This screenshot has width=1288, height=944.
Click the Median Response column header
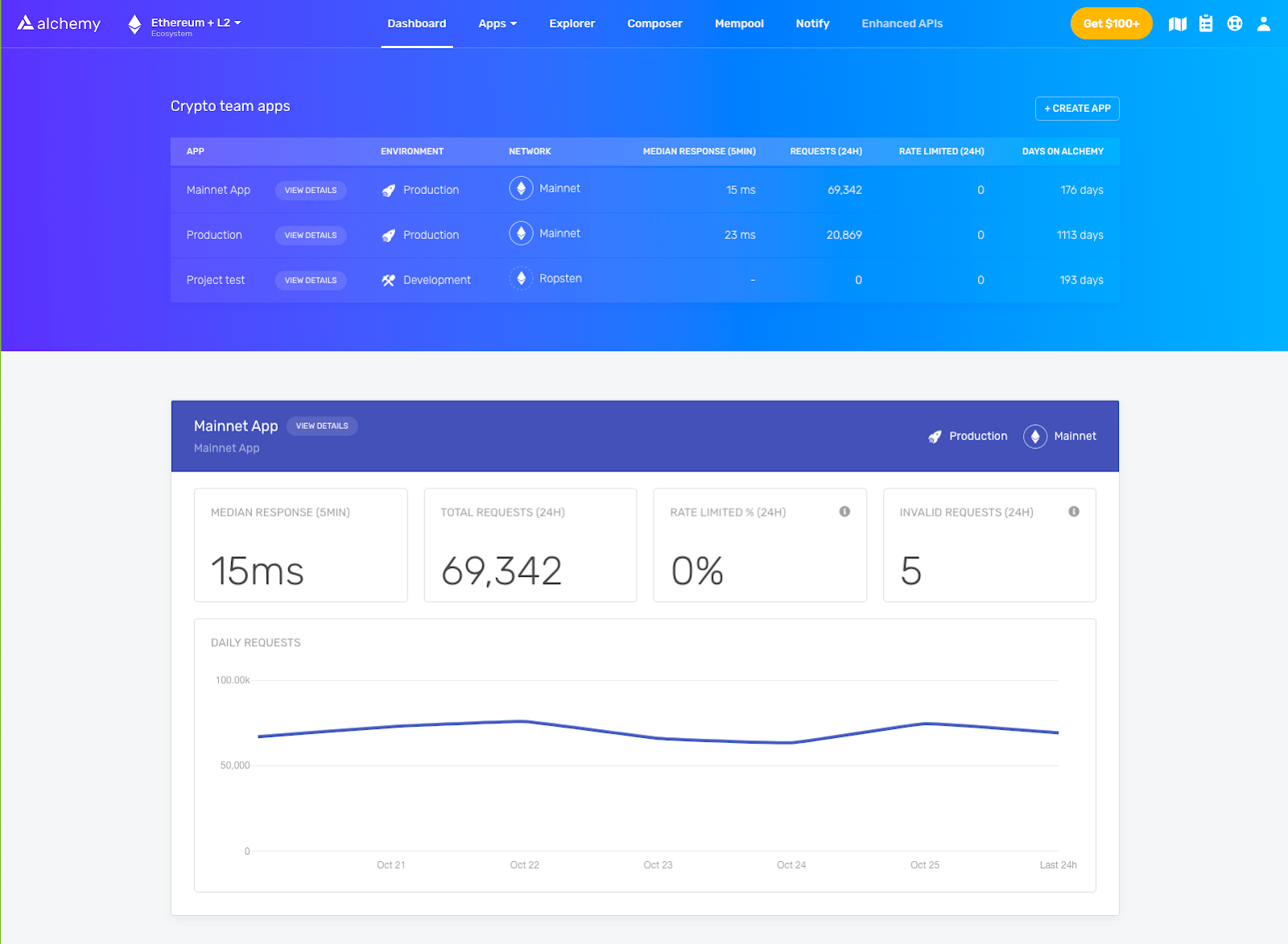click(699, 151)
